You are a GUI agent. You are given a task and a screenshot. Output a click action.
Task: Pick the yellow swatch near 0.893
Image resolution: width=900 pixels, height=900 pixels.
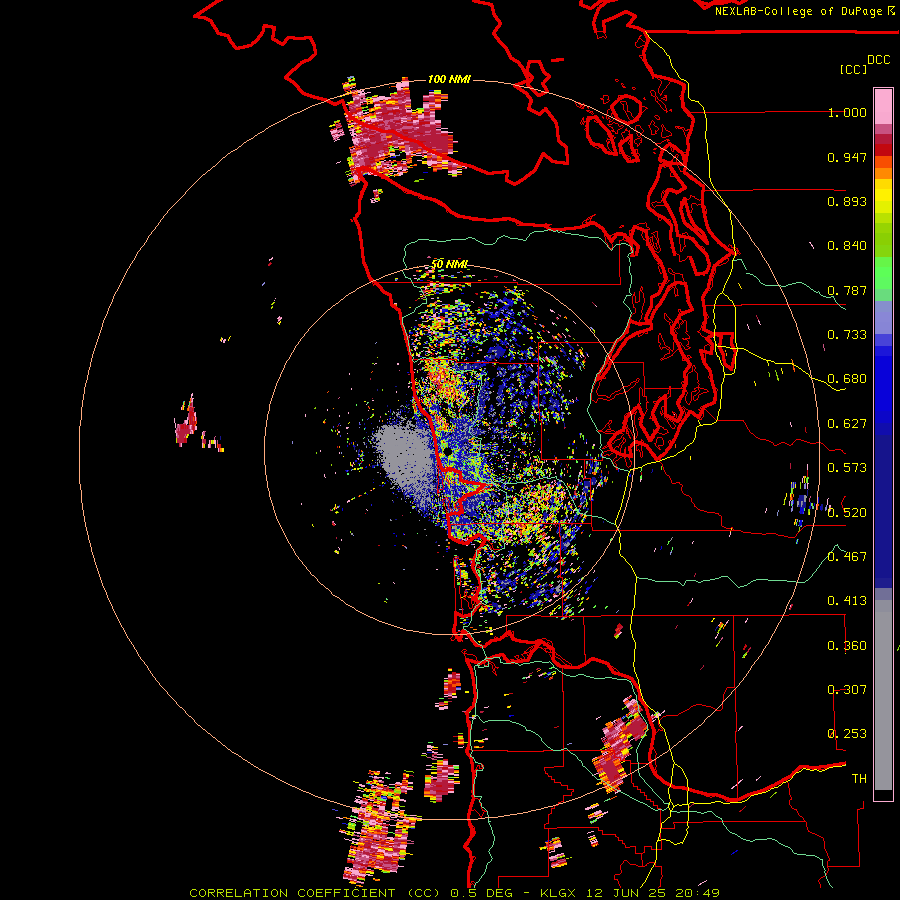click(883, 196)
